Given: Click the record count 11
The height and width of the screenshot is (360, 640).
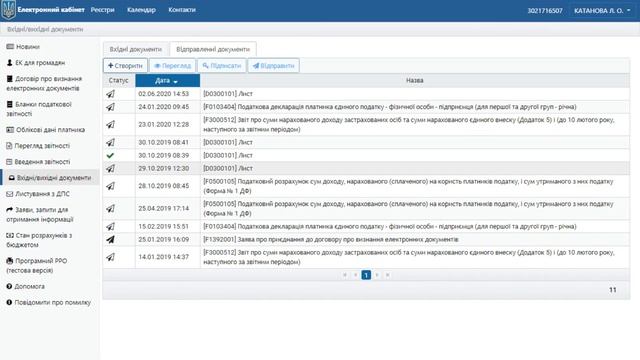Looking at the screenshot, I should pos(613,290).
